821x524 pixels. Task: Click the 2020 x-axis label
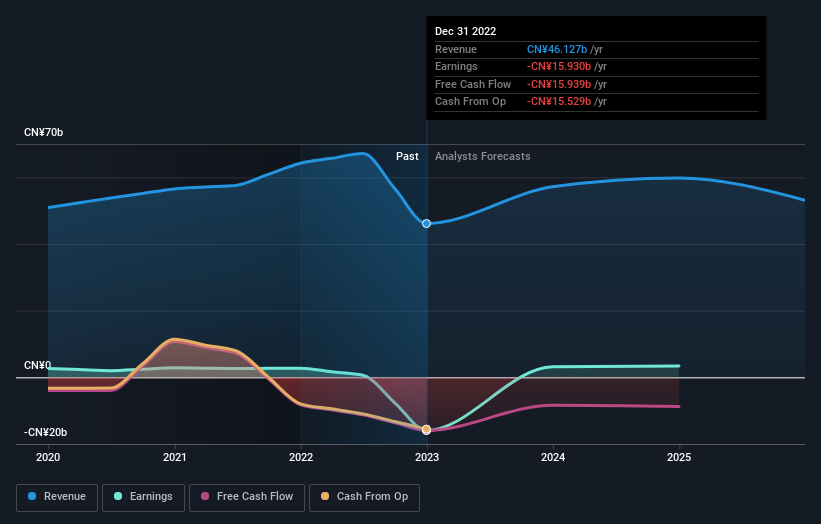48,458
